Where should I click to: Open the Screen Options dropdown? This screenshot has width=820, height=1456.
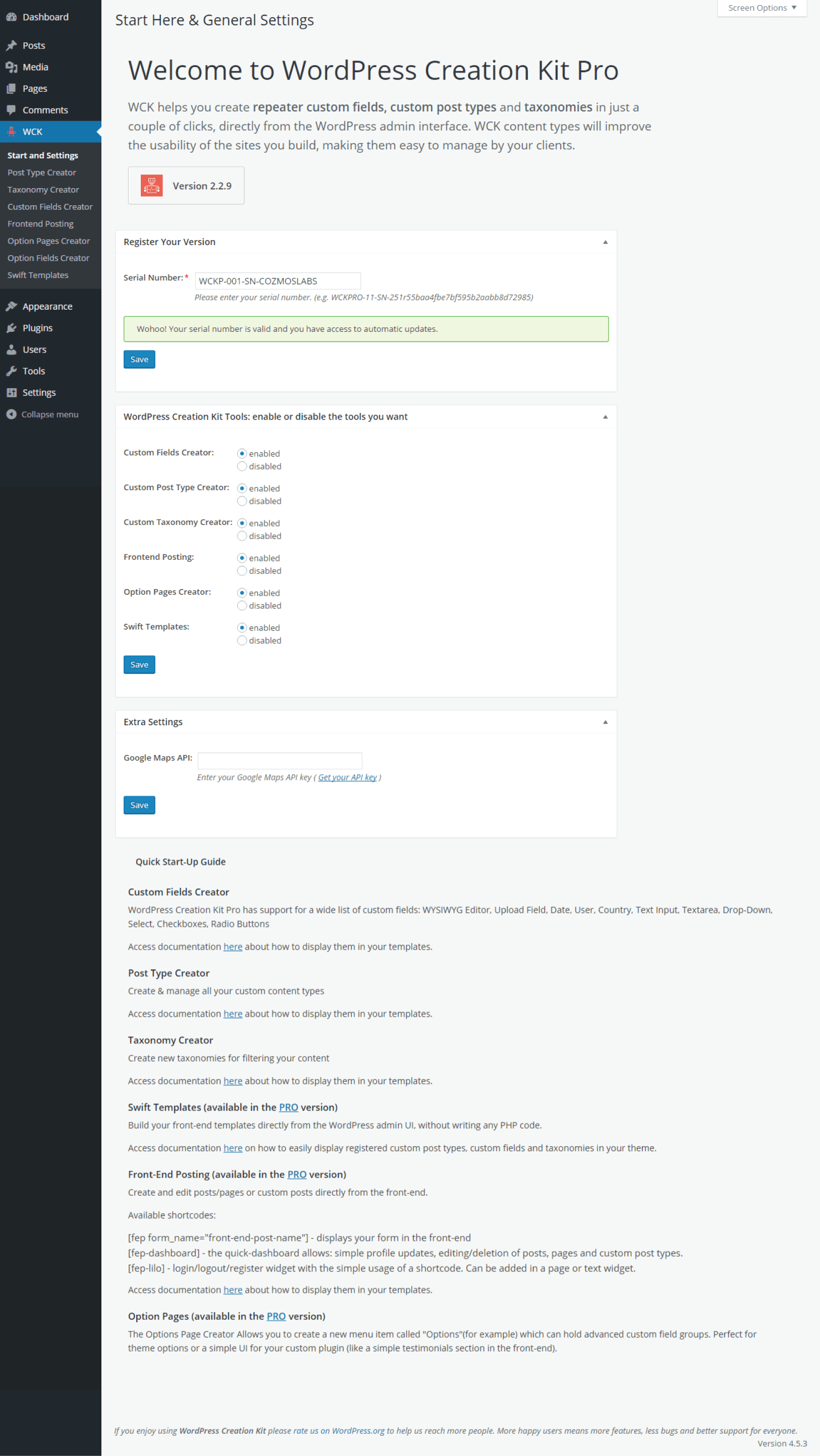[762, 8]
